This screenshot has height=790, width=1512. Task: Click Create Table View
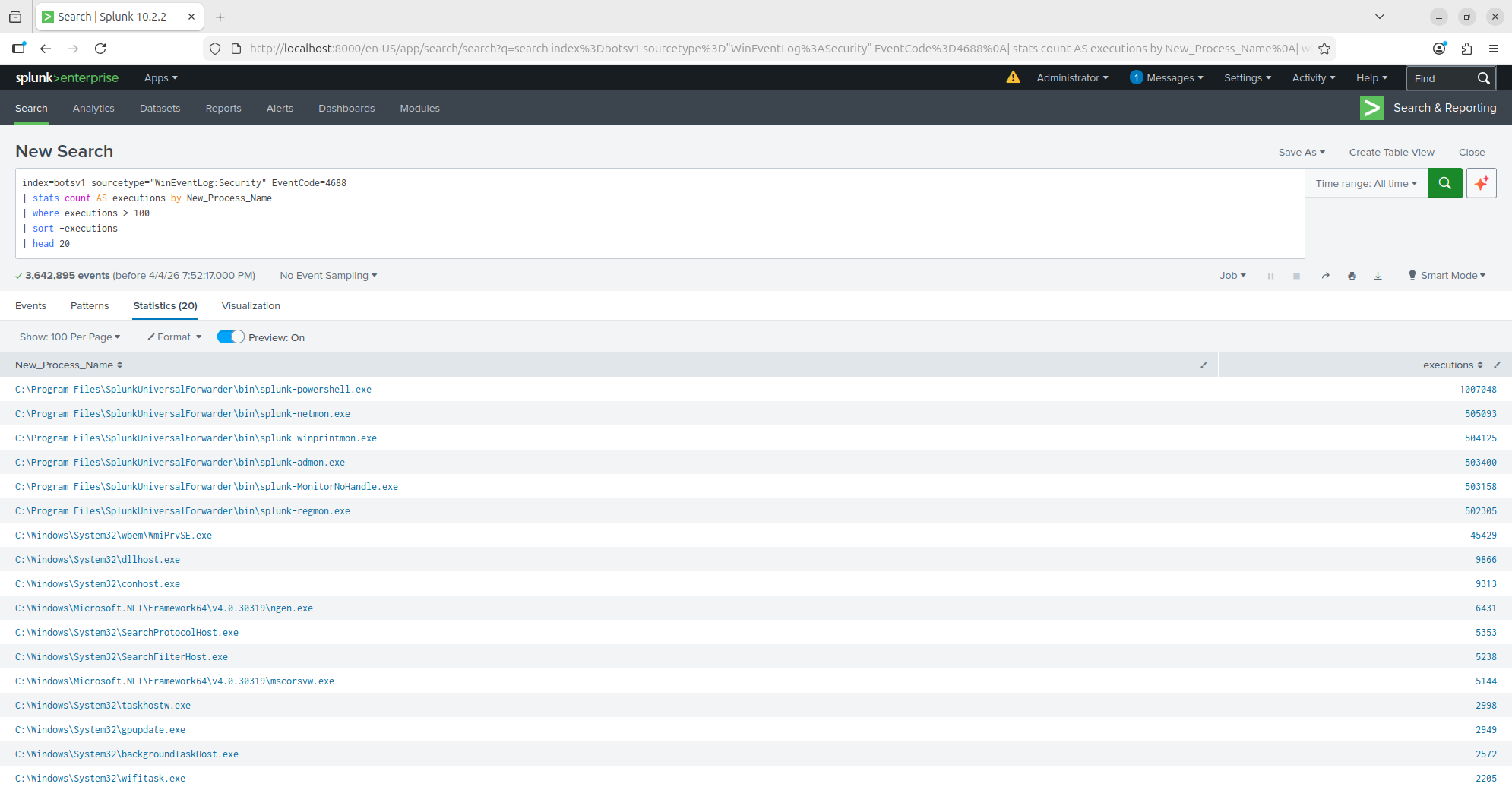tap(1392, 153)
